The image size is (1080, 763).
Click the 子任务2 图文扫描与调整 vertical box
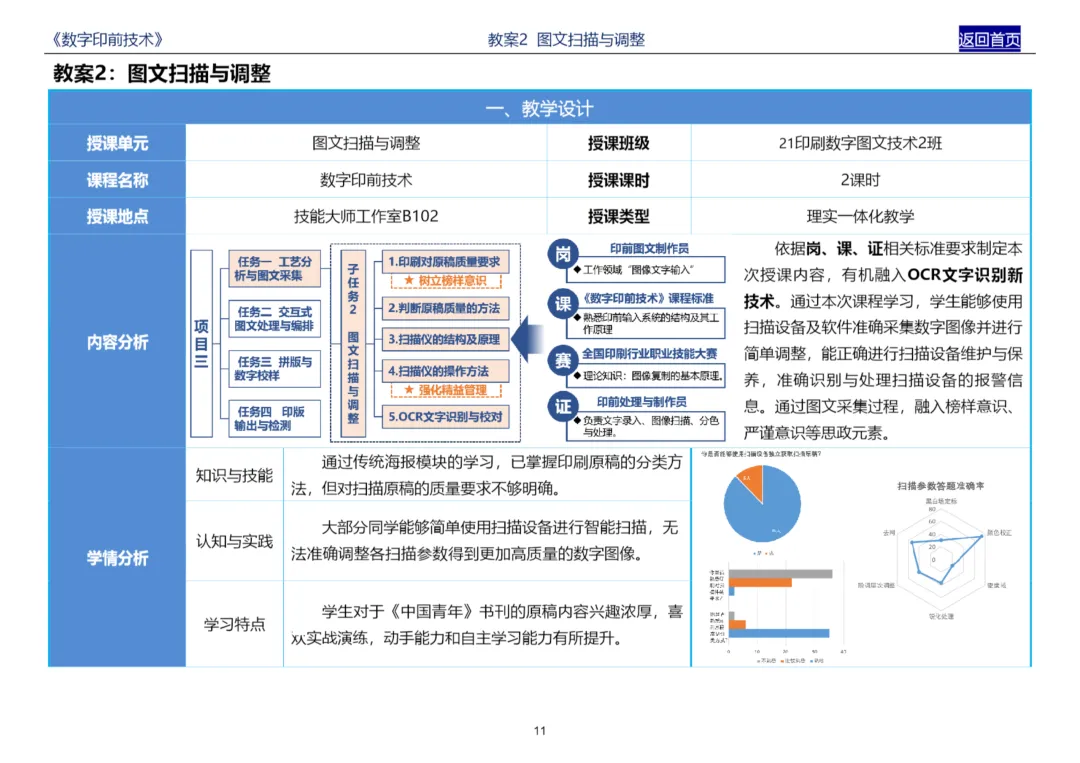(353, 343)
